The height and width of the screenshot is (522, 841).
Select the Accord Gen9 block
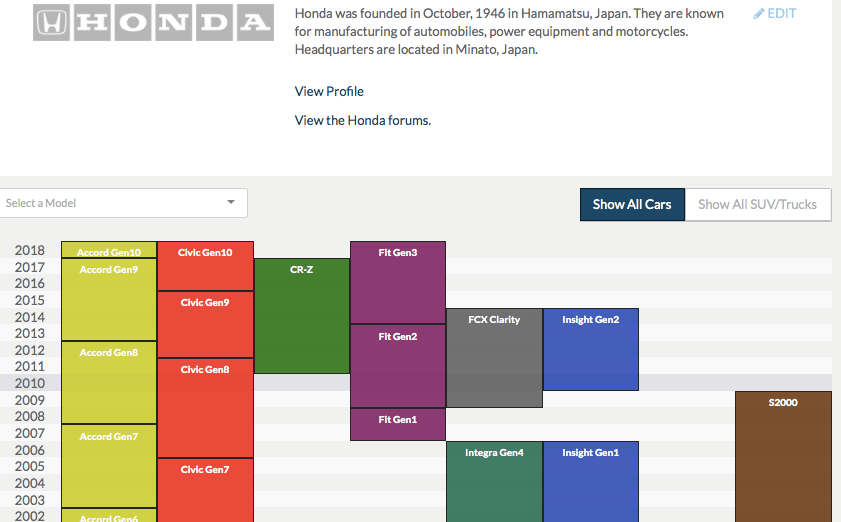[109, 300]
